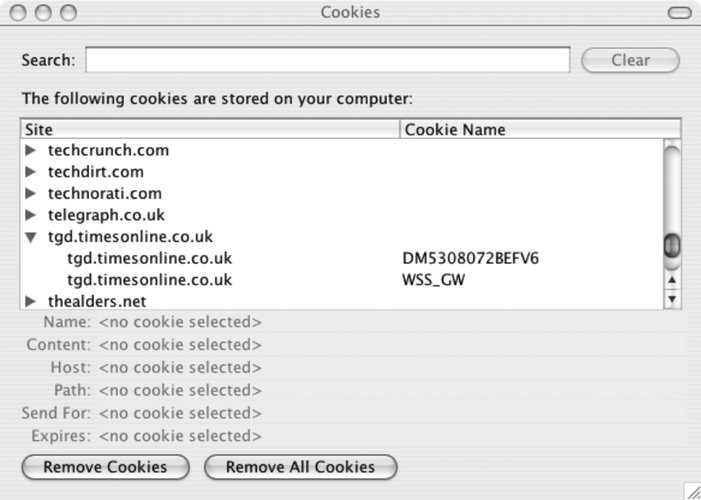Expand telegraph.co.uk site row

(x=30, y=215)
